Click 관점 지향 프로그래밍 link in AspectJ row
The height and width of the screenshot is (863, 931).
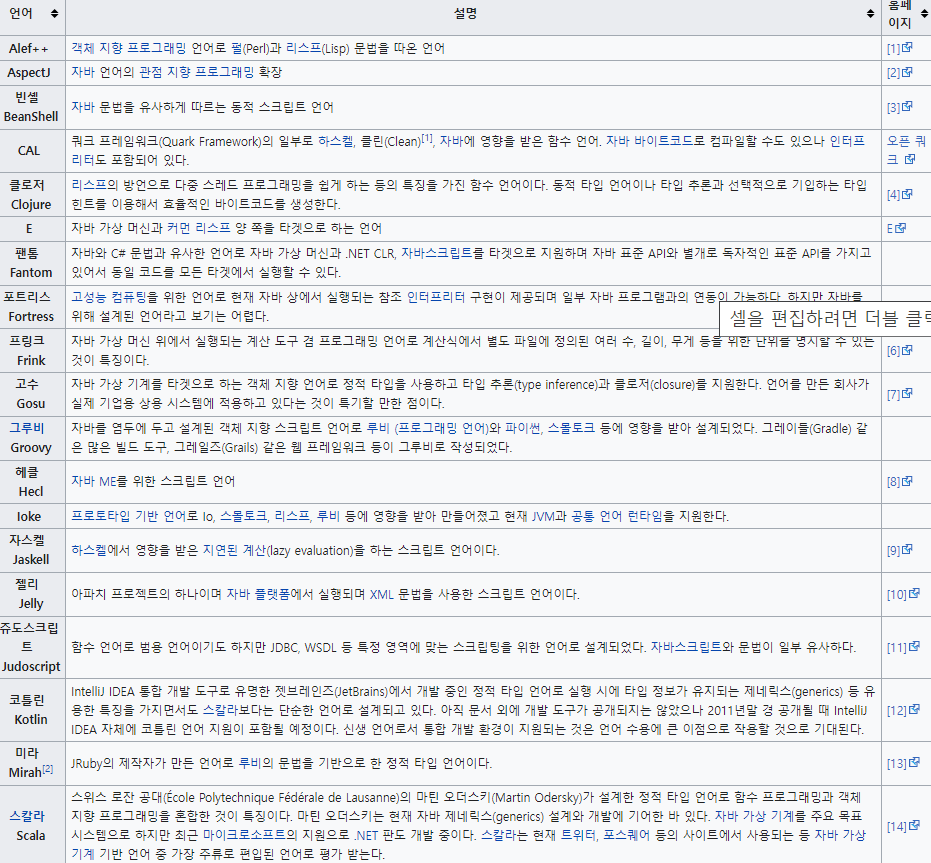(x=197, y=72)
